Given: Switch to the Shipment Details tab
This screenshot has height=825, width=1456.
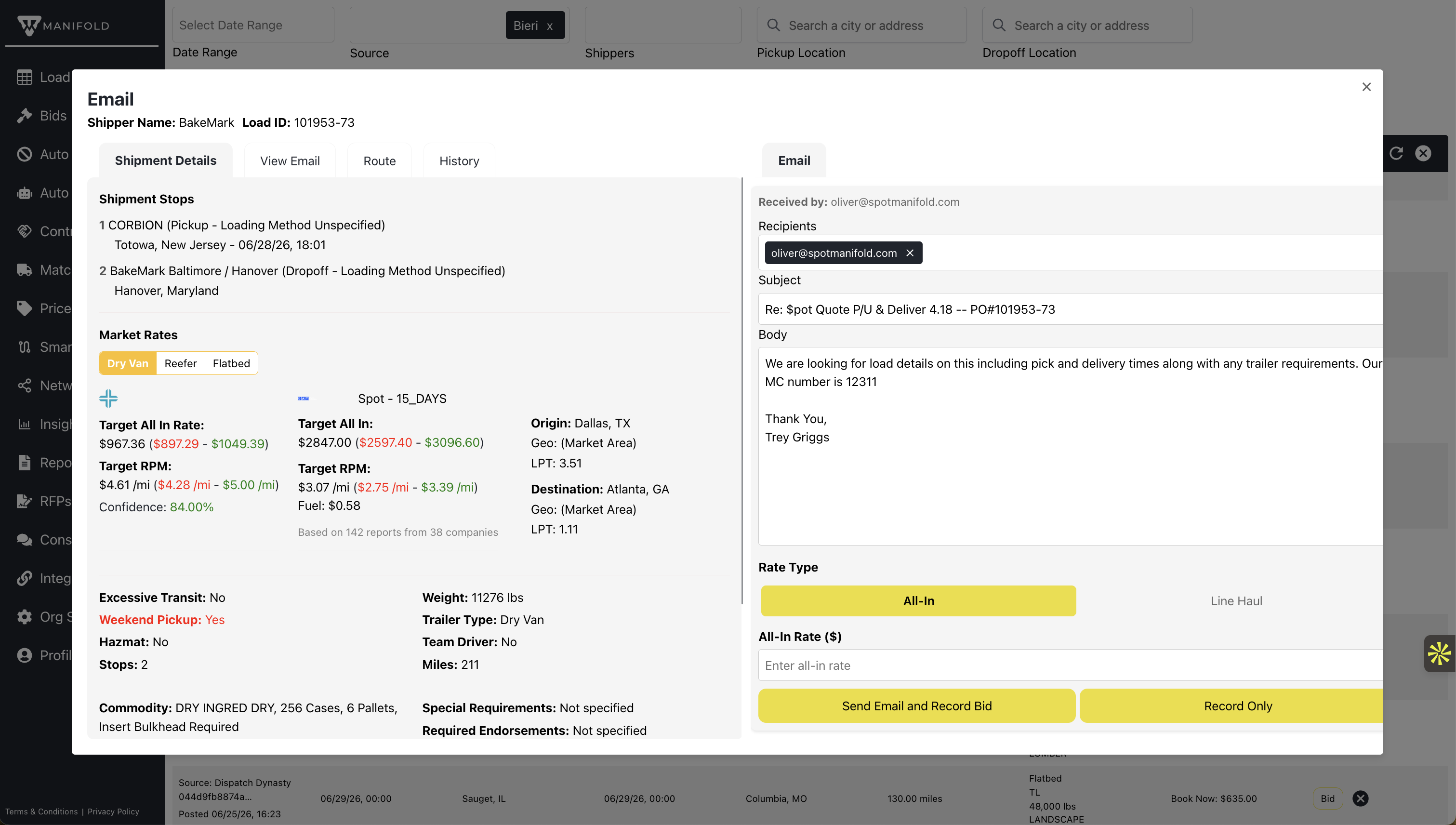Looking at the screenshot, I should coord(165,160).
